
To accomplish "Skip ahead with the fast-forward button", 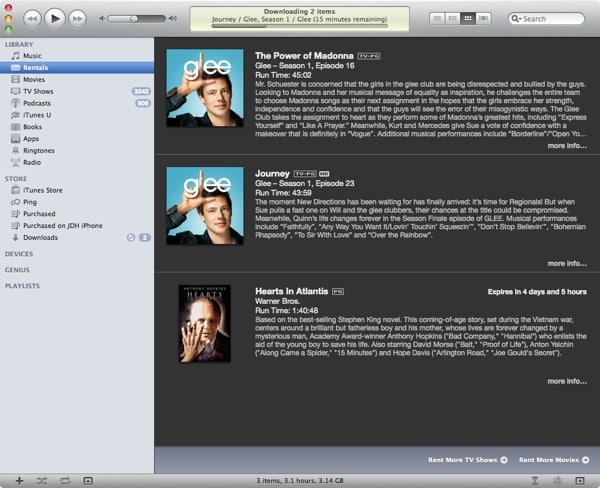I will tap(77, 19).
